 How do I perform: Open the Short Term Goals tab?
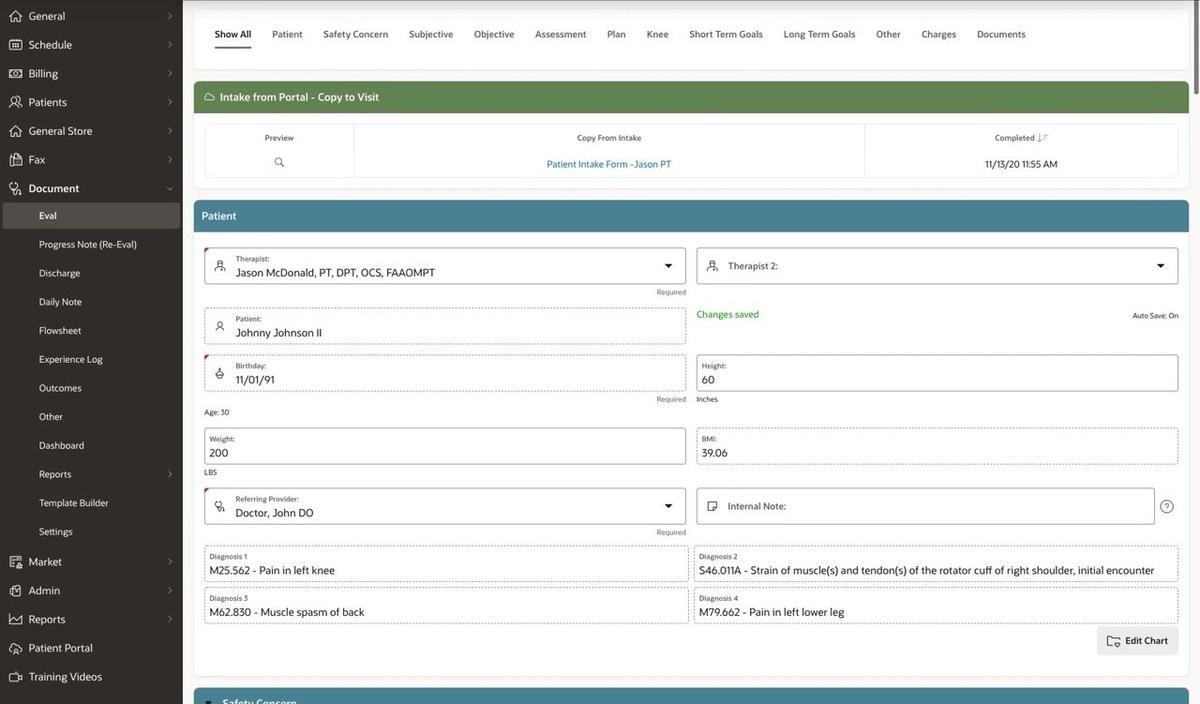point(725,34)
